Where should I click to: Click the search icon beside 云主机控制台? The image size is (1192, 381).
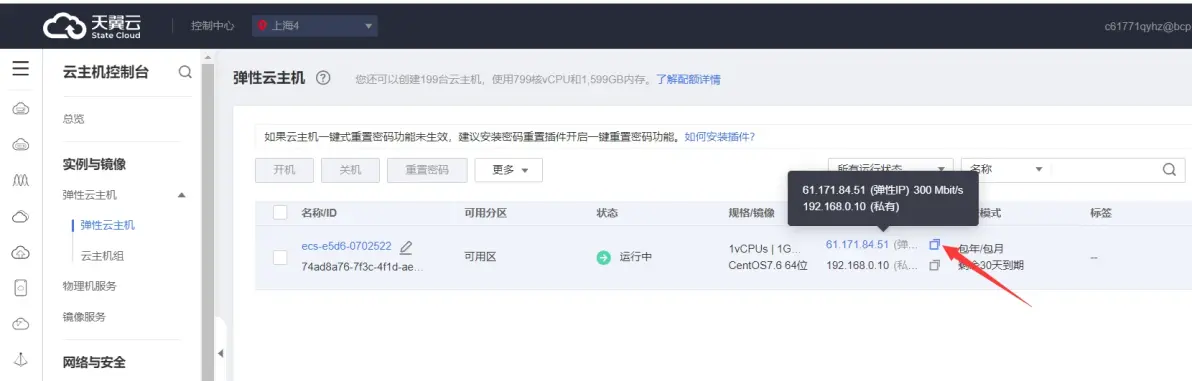point(185,72)
